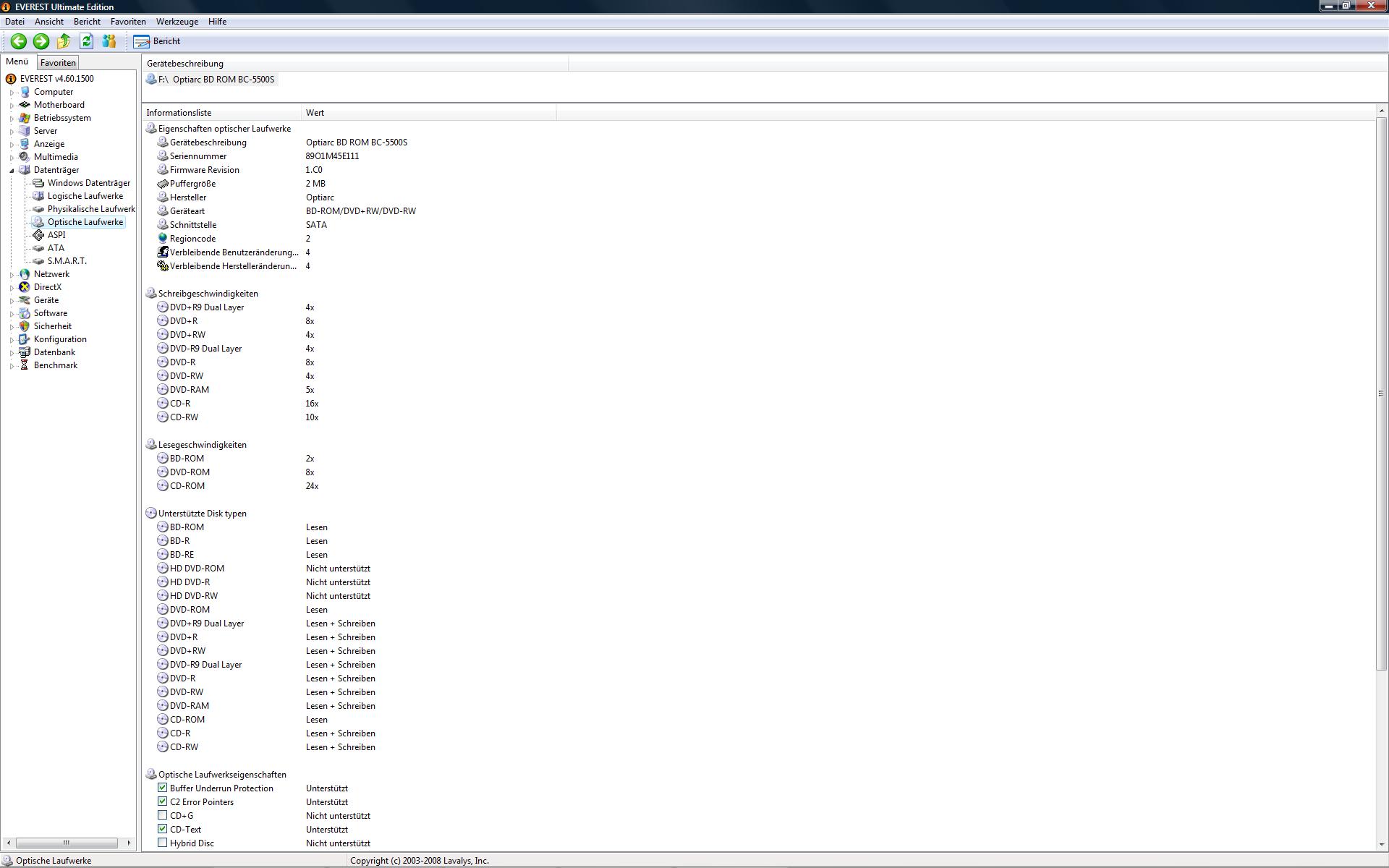
Task: Switch to the Favoriten tab
Action: (x=58, y=63)
